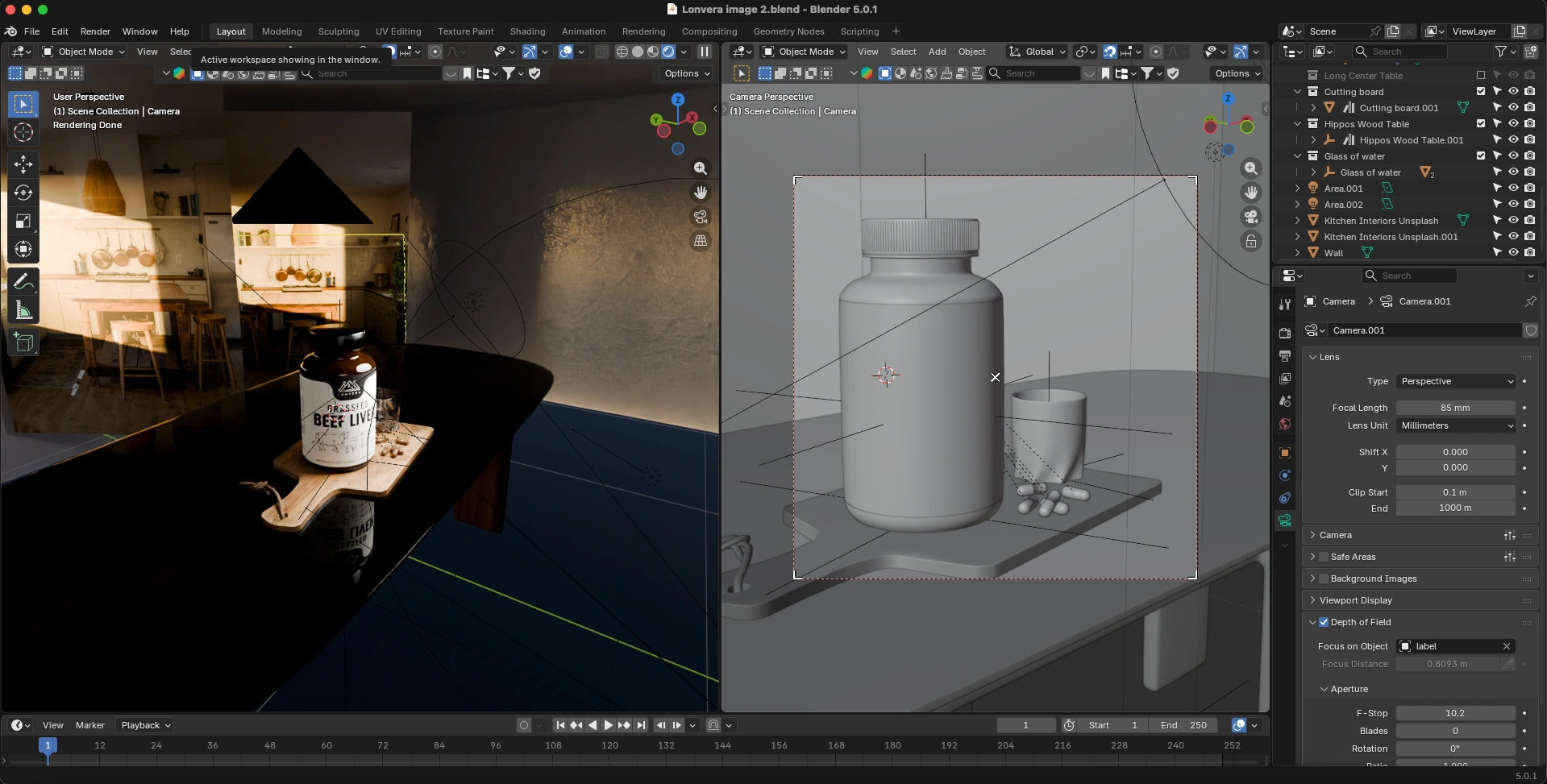Hide Area.001 light using eye icon

[x=1513, y=188]
